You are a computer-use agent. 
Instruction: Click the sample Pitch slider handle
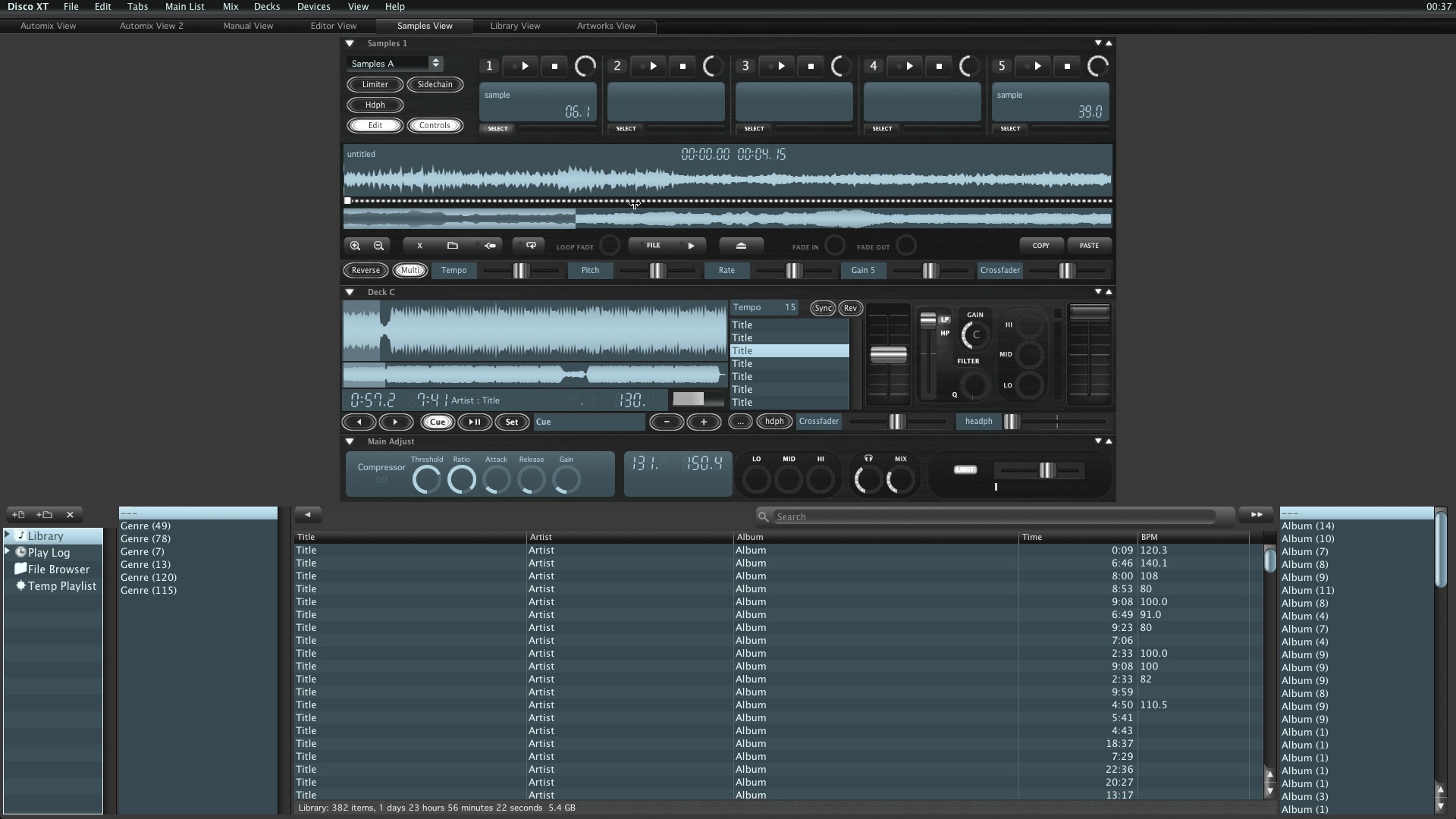point(657,271)
